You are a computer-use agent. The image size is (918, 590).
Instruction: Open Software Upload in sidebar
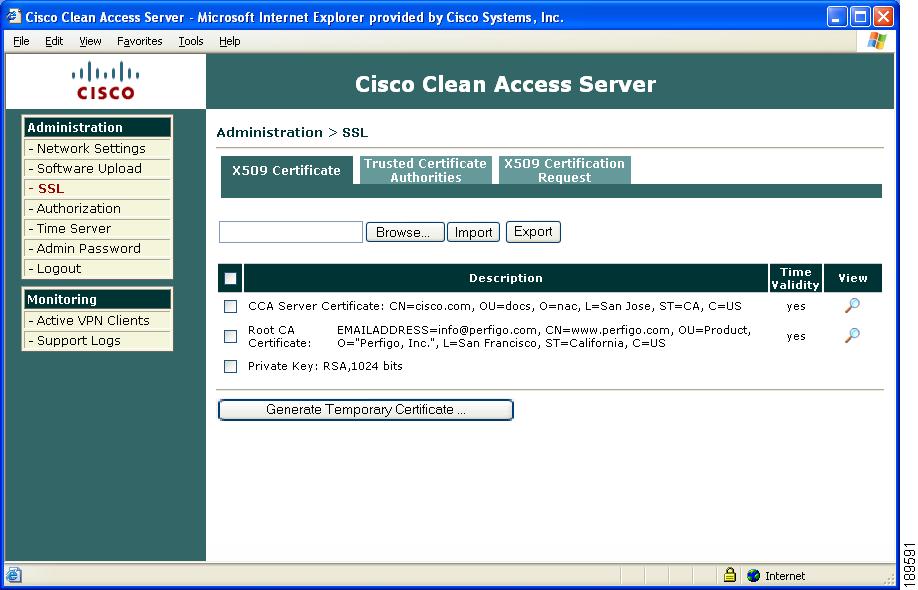[x=97, y=169]
